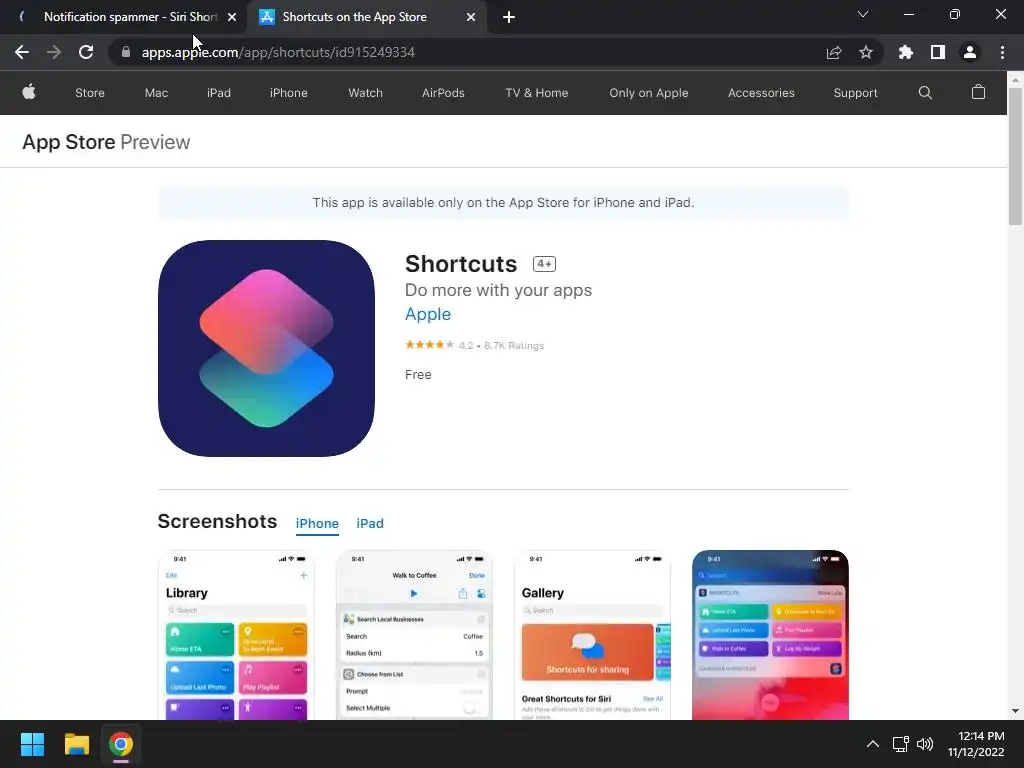Click the 'Free' price label

click(418, 375)
